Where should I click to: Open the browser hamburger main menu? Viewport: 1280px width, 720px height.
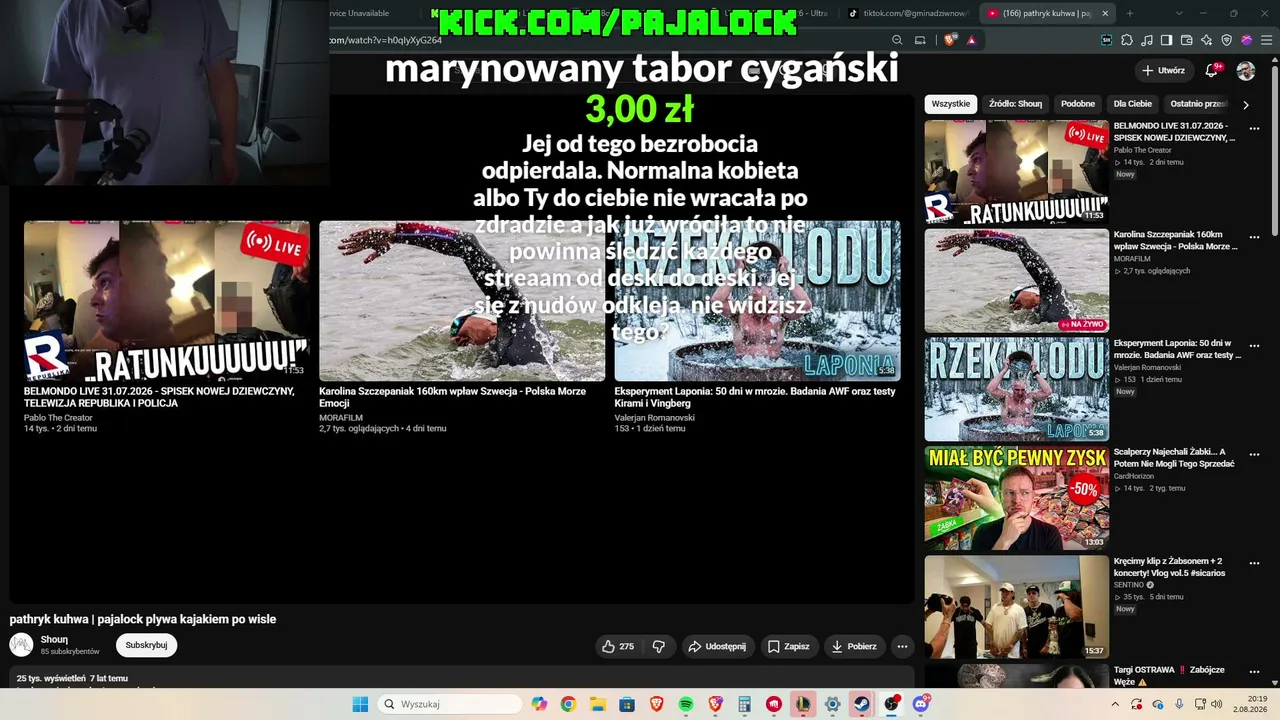[1265, 40]
